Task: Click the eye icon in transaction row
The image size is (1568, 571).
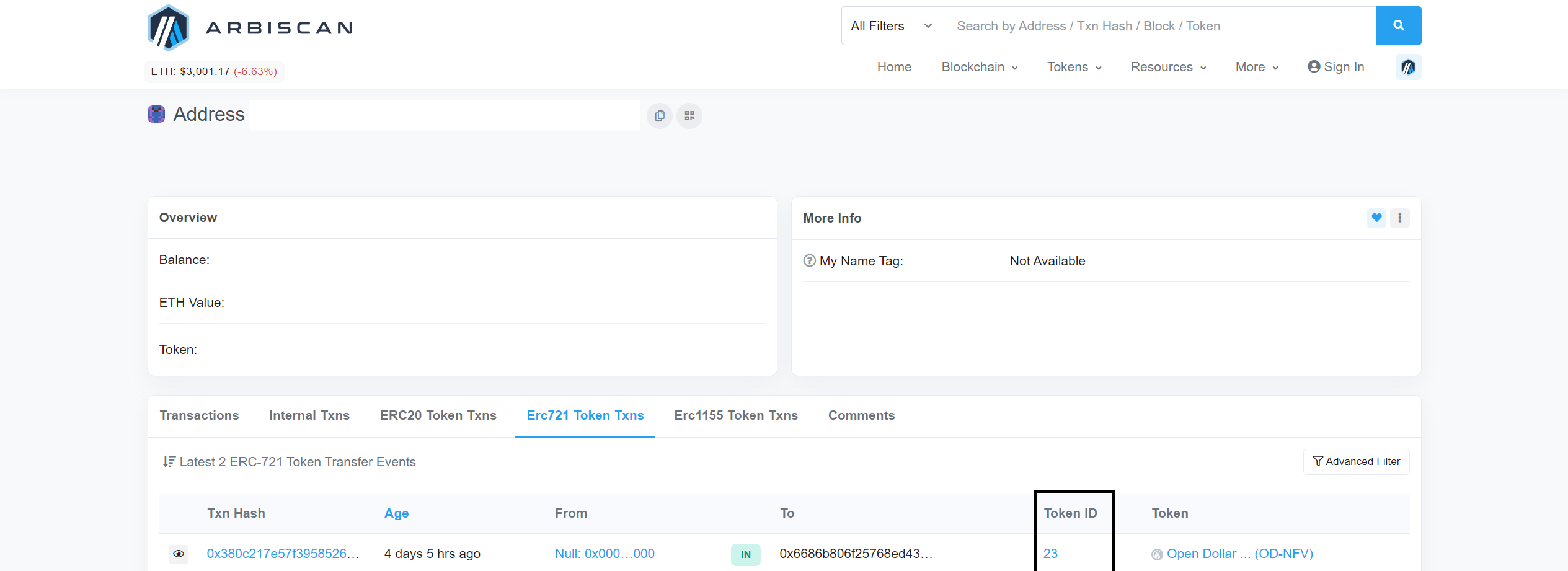Action: tap(179, 554)
